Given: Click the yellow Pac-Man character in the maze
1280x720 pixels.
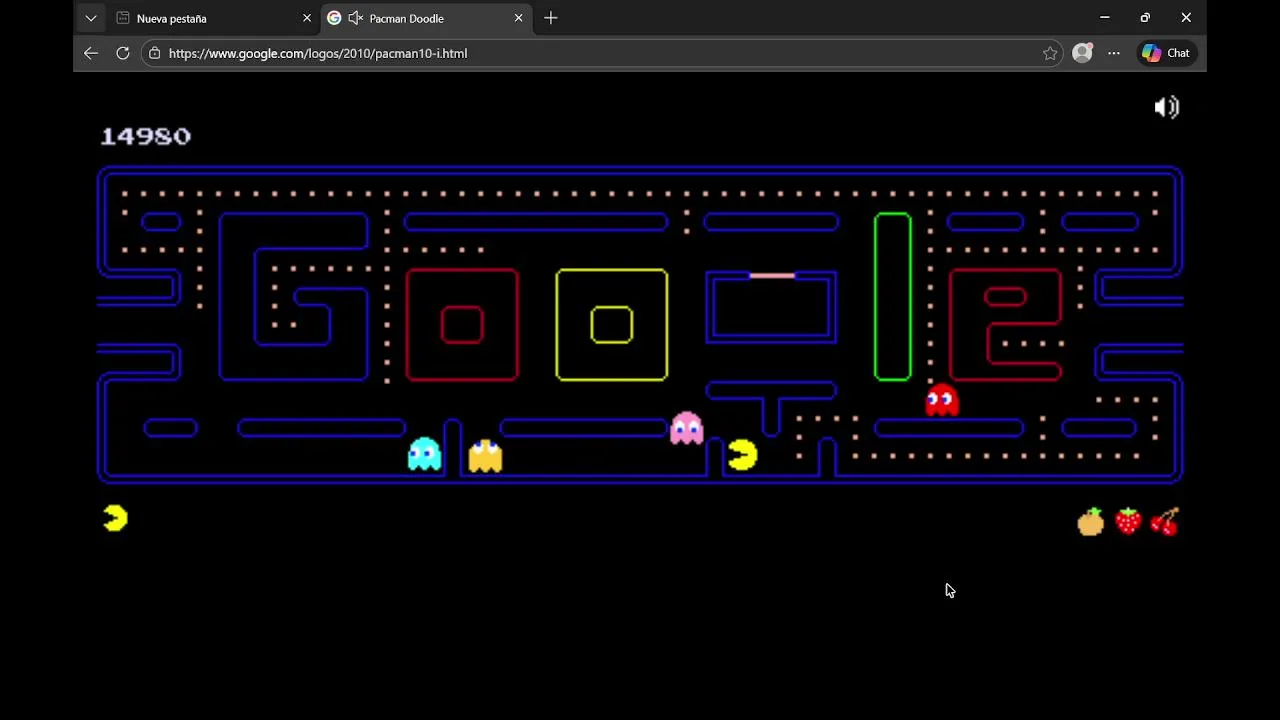Looking at the screenshot, I should [743, 455].
